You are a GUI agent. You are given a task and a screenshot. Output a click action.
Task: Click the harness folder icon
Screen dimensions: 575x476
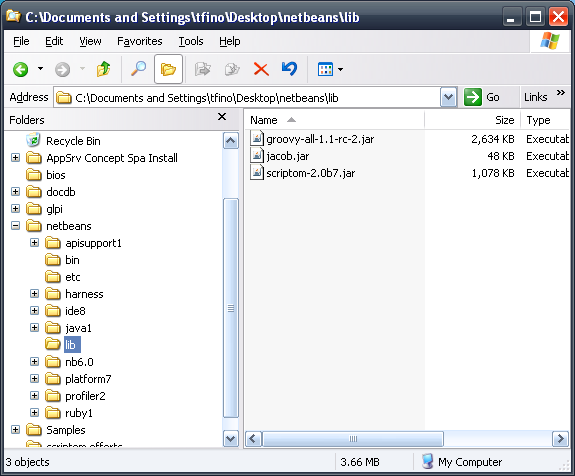(x=53, y=293)
